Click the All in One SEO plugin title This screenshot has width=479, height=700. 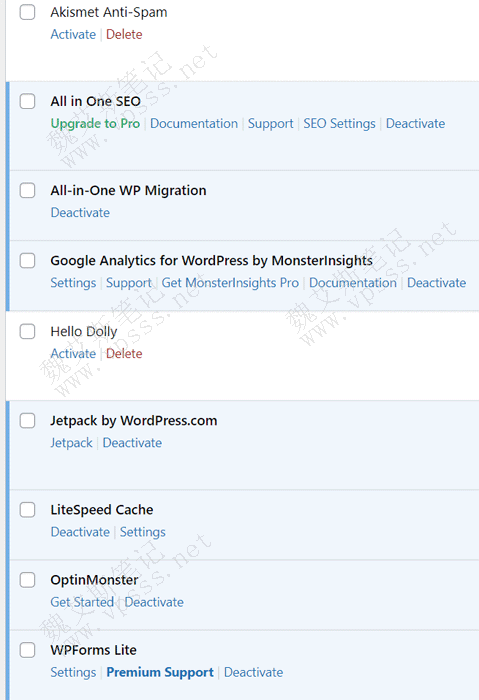coord(96,101)
